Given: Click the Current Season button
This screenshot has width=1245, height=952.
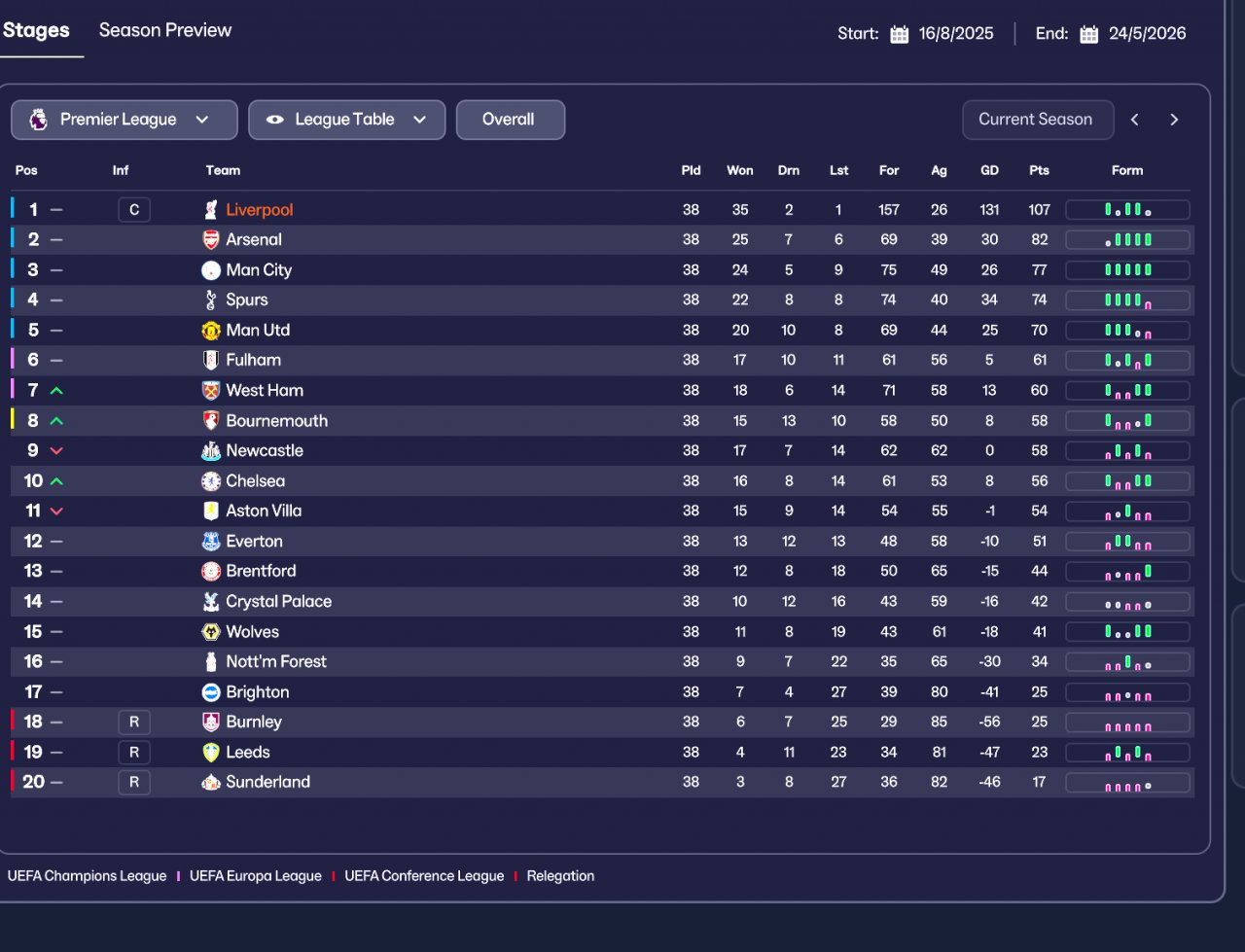Looking at the screenshot, I should pyautogui.click(x=1035, y=120).
